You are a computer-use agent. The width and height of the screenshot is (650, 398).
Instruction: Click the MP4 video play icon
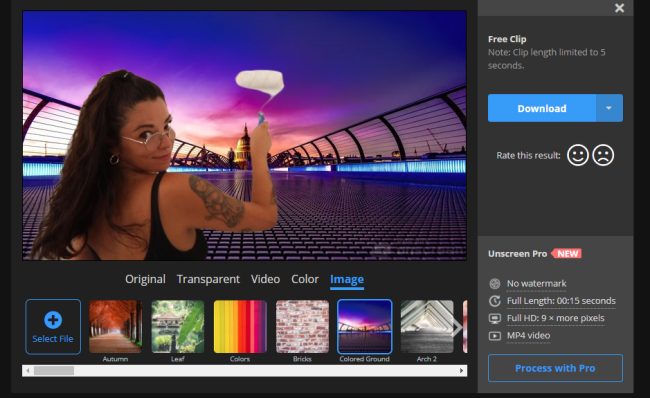(x=495, y=336)
